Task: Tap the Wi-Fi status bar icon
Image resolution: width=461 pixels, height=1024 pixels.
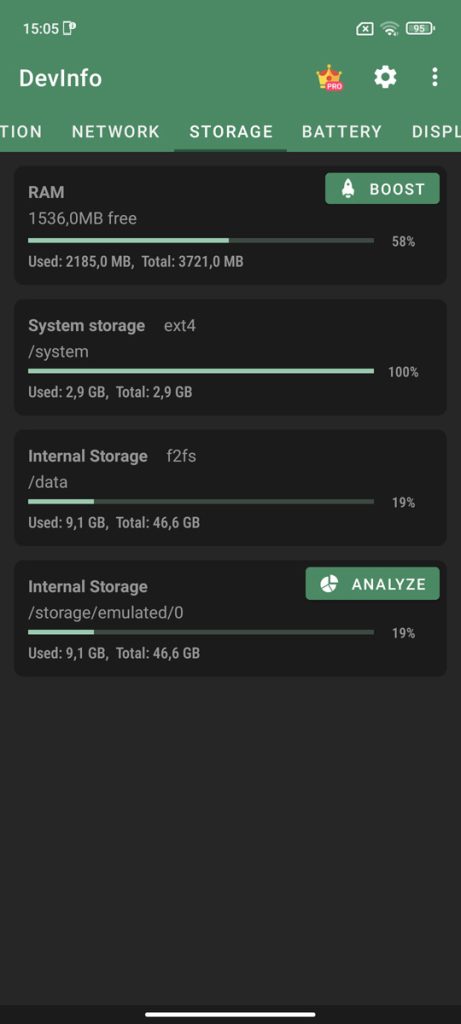Action: point(390,29)
